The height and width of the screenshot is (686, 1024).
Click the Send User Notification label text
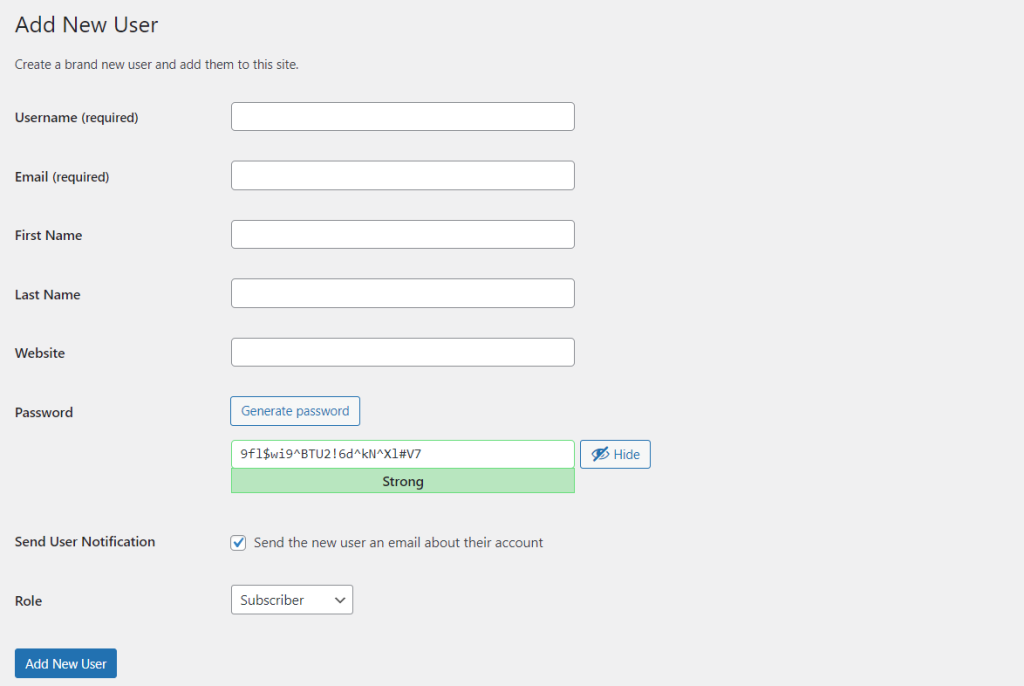click(84, 541)
